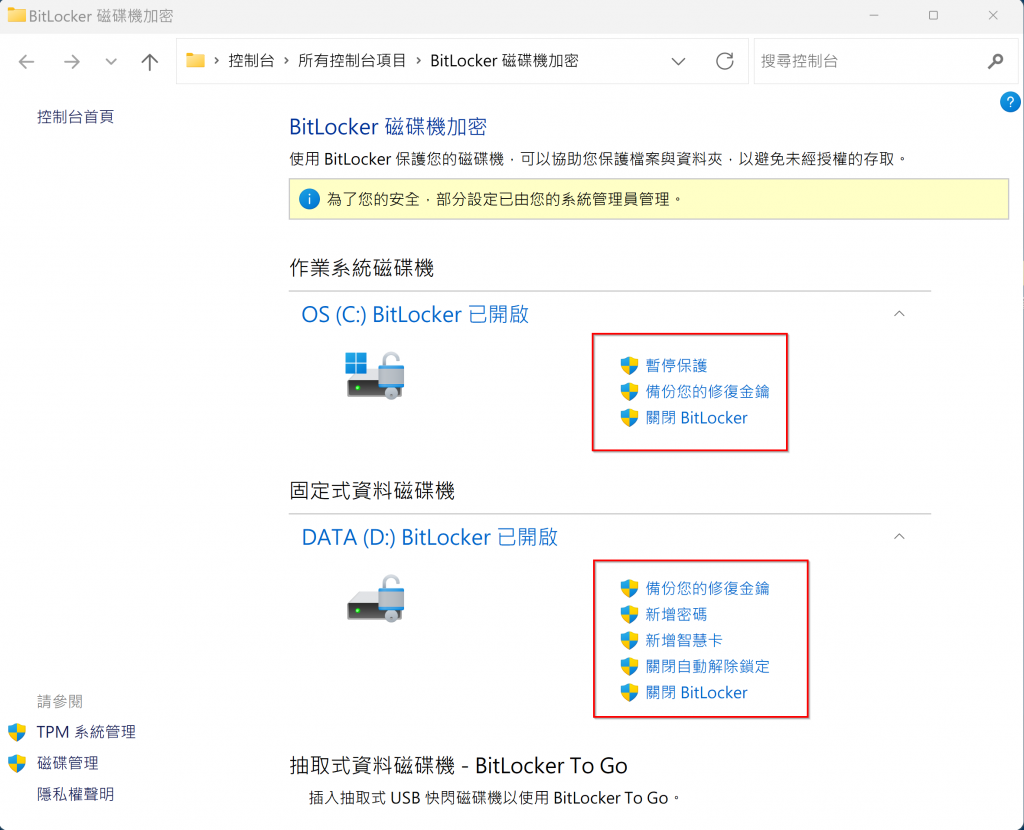Open help with the question mark icon

click(x=1010, y=102)
